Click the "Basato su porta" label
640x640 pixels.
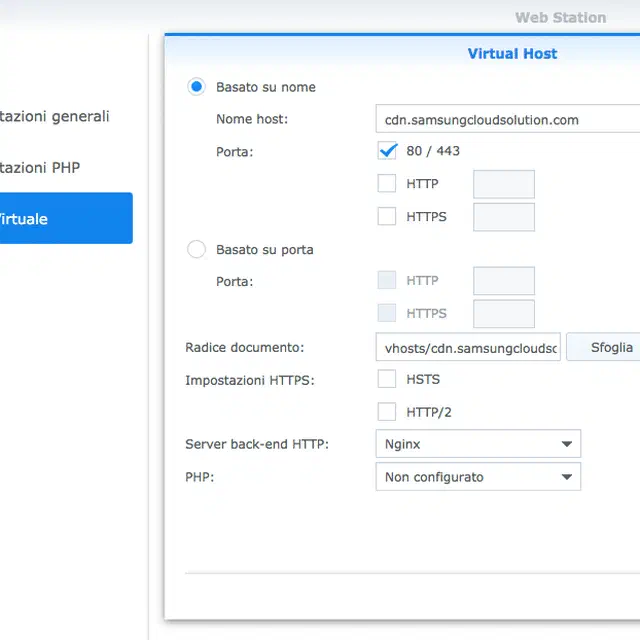click(x=265, y=249)
